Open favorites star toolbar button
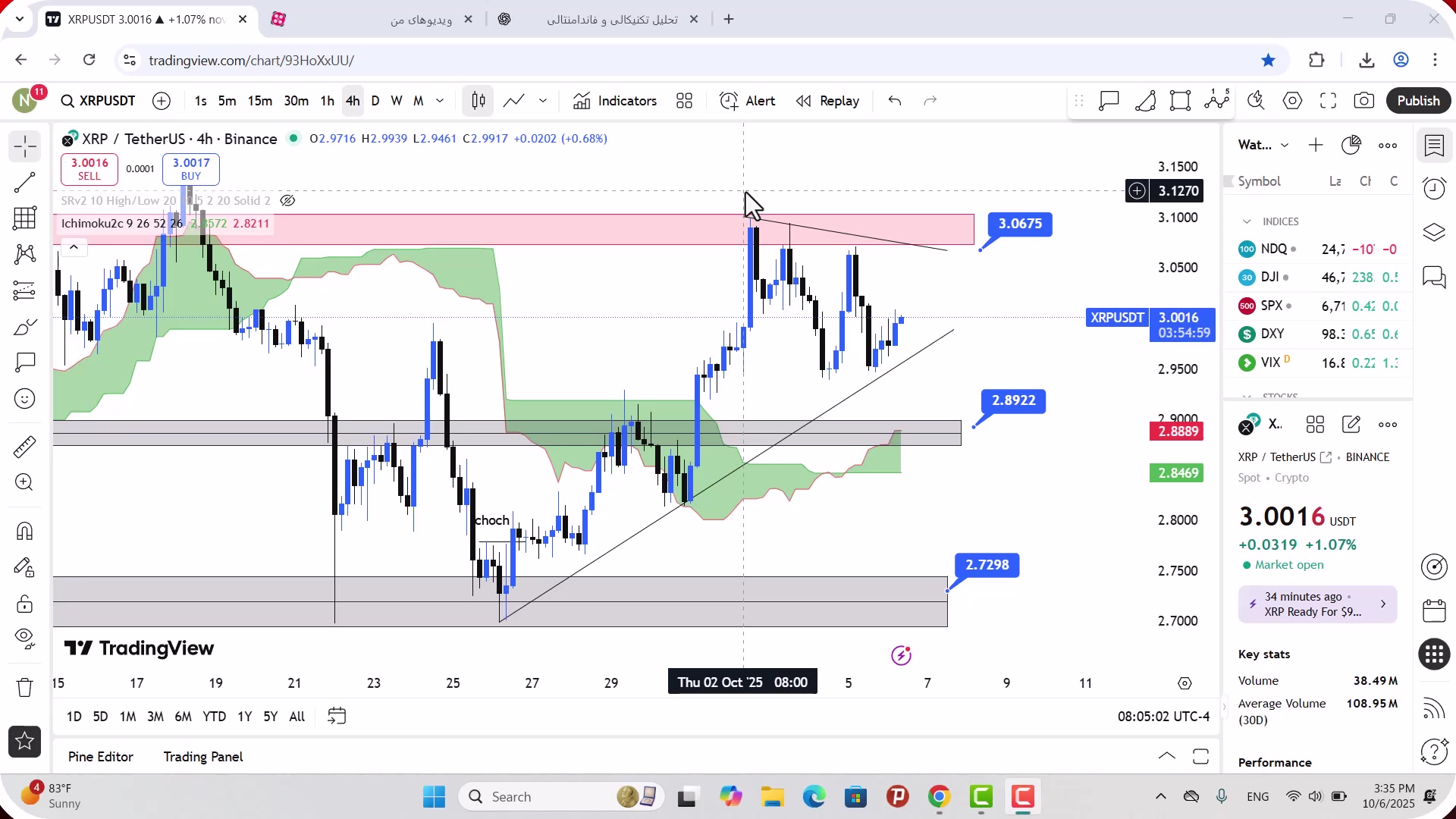The image size is (1456, 819). click(25, 742)
